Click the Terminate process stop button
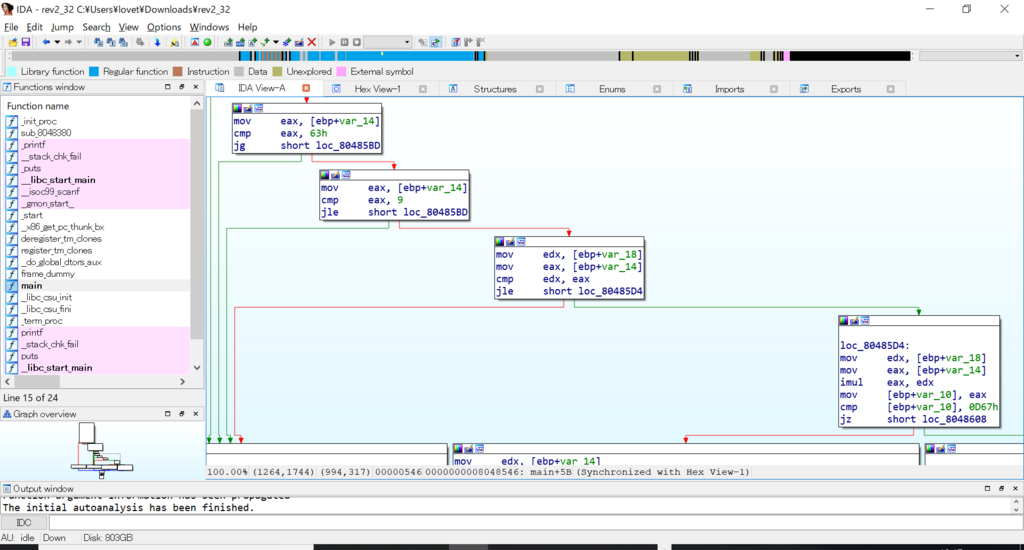Image resolution: width=1024 pixels, height=550 pixels. pos(357,42)
